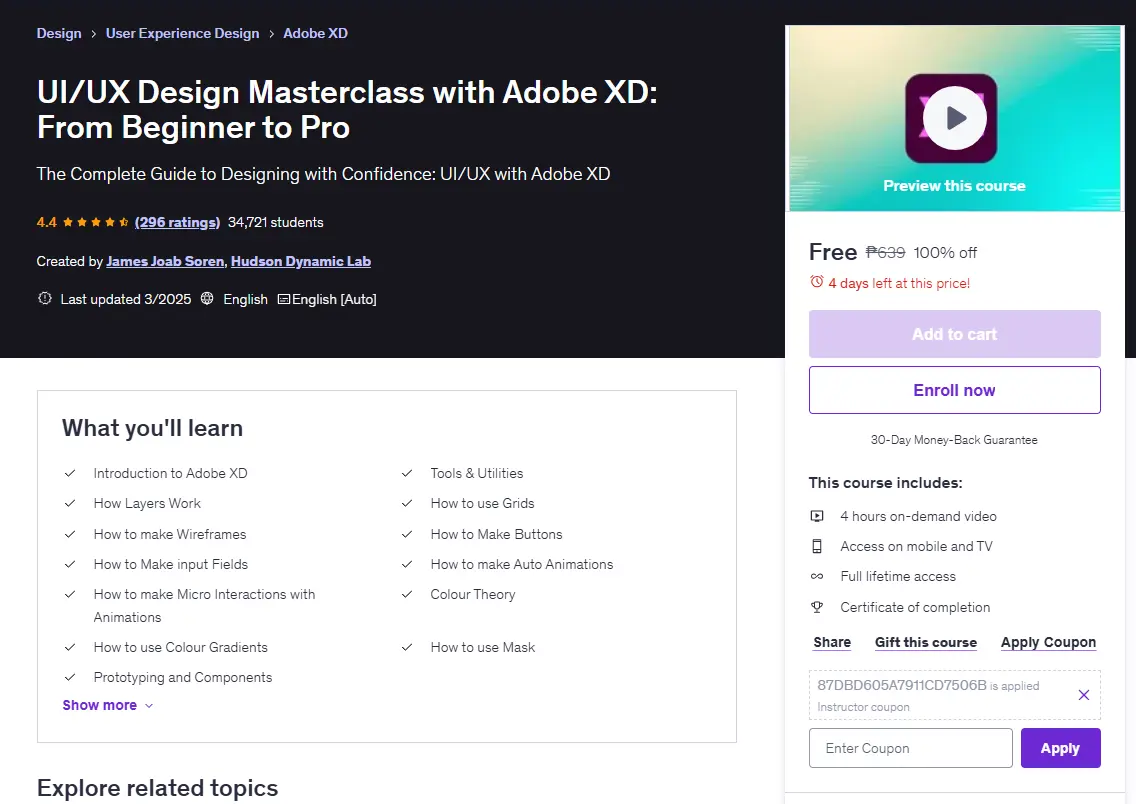The height and width of the screenshot is (804, 1136).
Task: Click checkmark beside How Layers Work
Action: click(x=70, y=503)
